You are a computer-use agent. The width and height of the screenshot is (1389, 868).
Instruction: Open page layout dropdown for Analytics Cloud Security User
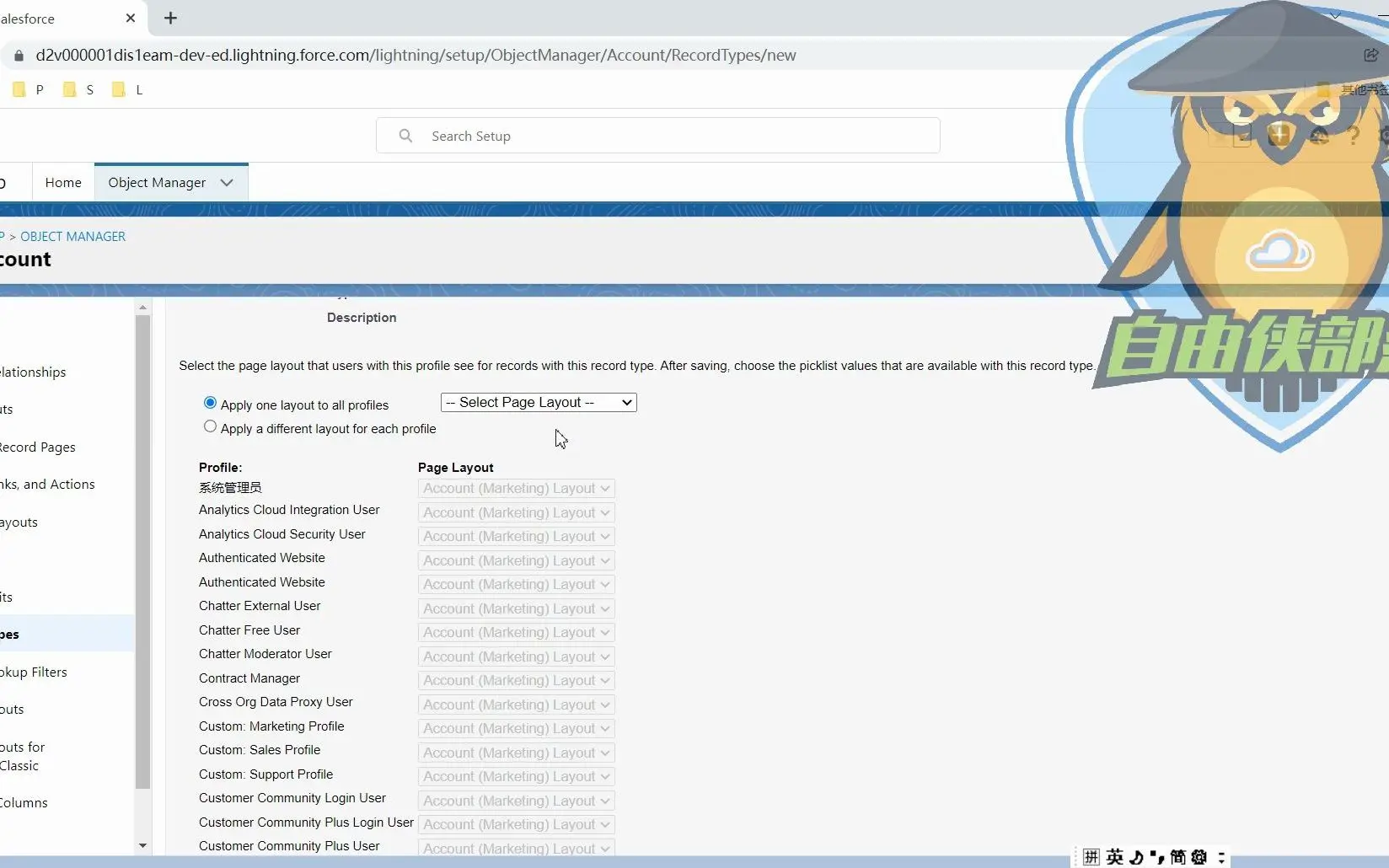pyautogui.click(x=516, y=536)
